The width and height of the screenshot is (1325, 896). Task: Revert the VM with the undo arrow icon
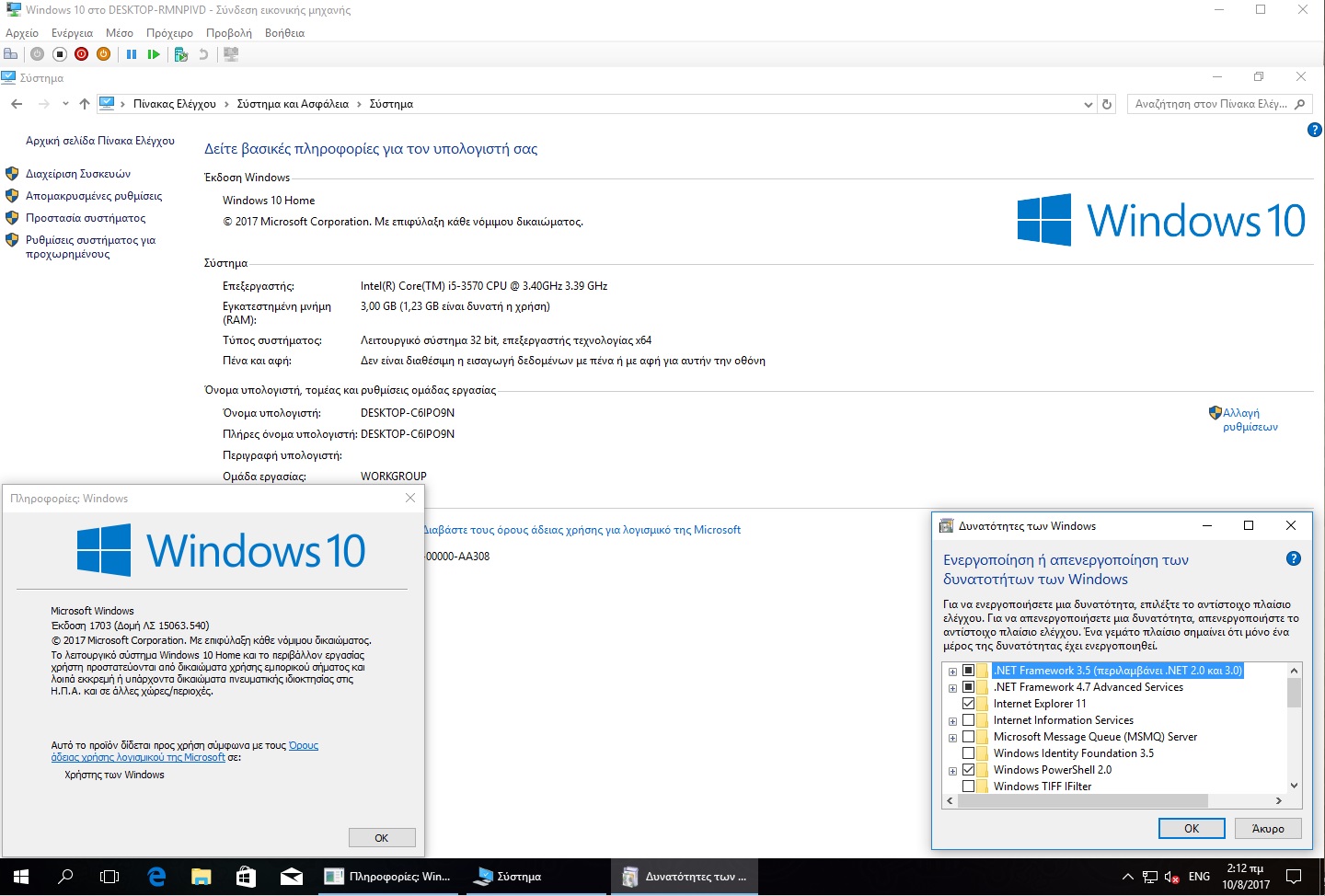click(x=203, y=54)
